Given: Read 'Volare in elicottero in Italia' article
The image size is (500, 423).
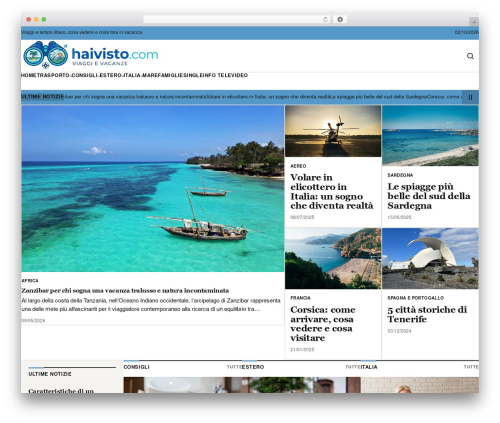Looking at the screenshot, I should tap(332, 192).
